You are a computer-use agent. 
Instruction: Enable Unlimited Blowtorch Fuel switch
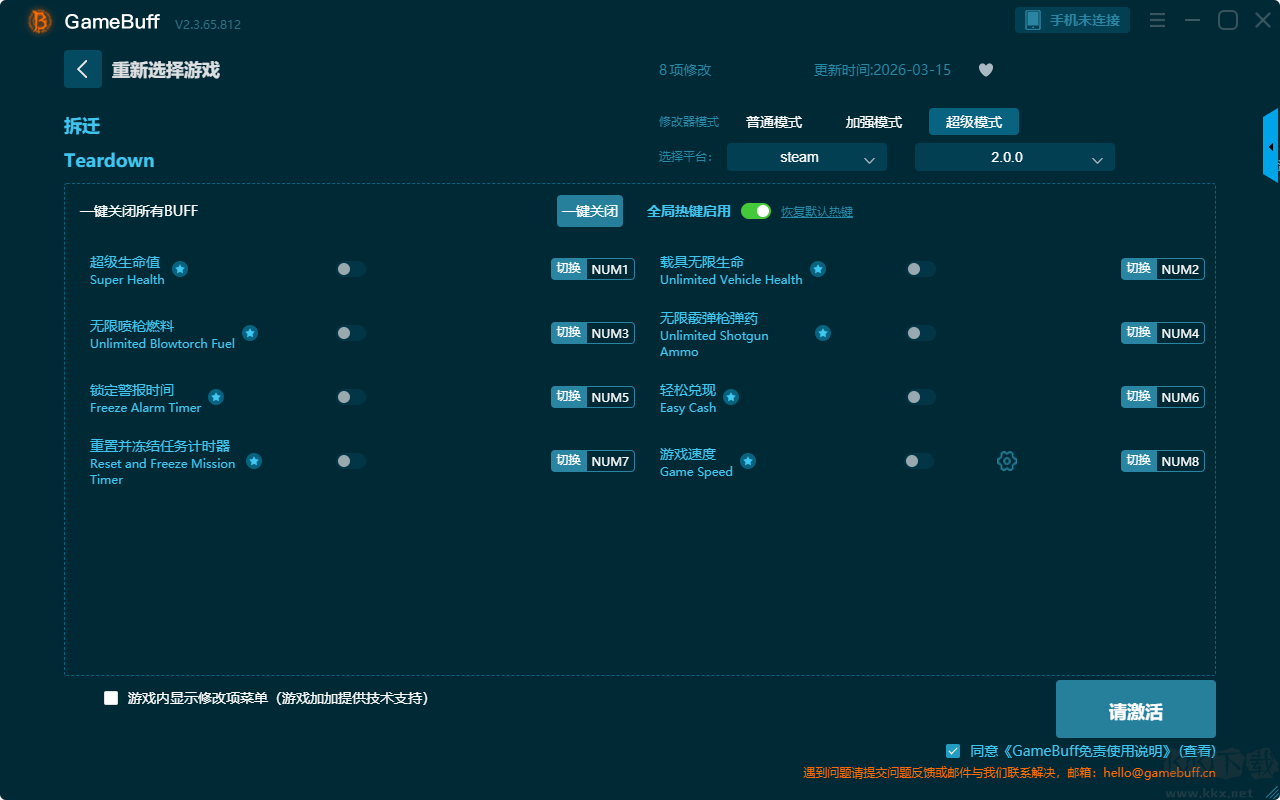(351, 333)
